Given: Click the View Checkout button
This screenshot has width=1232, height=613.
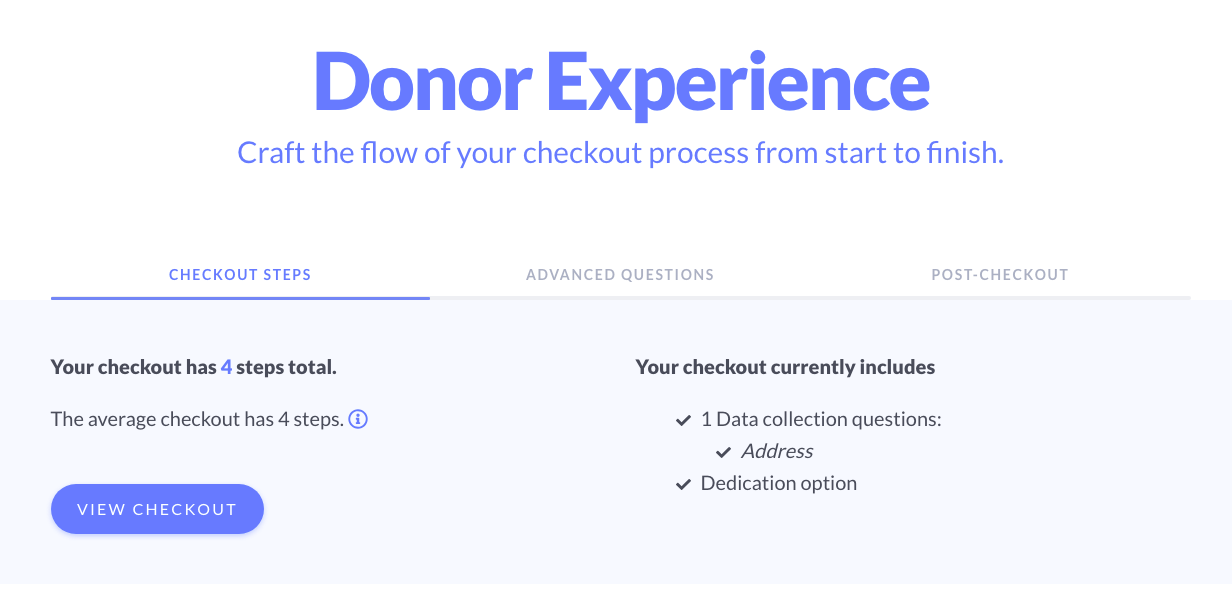Looking at the screenshot, I should [157, 509].
